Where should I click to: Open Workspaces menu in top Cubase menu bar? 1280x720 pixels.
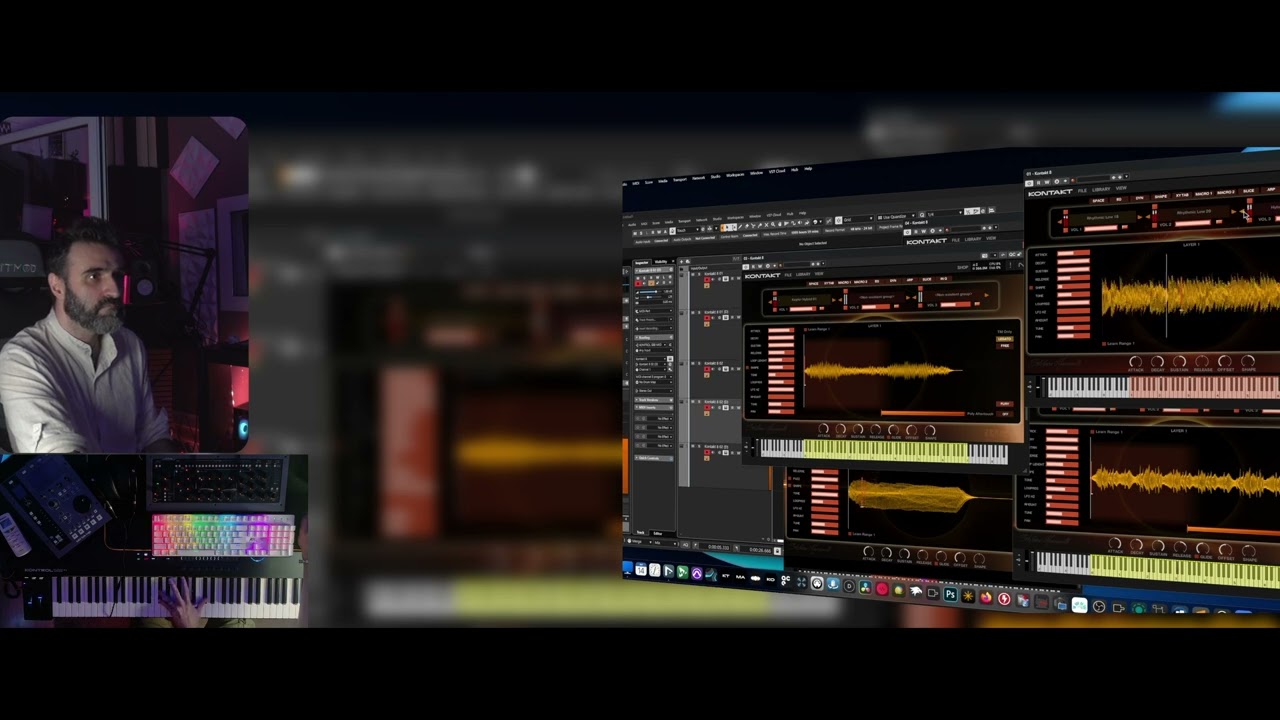[x=735, y=175]
